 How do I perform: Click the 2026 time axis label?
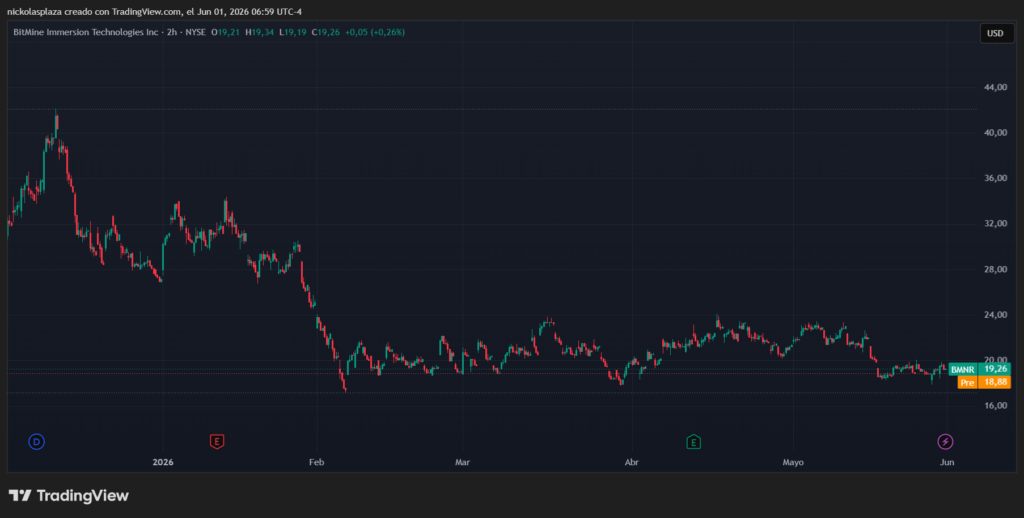click(x=163, y=462)
